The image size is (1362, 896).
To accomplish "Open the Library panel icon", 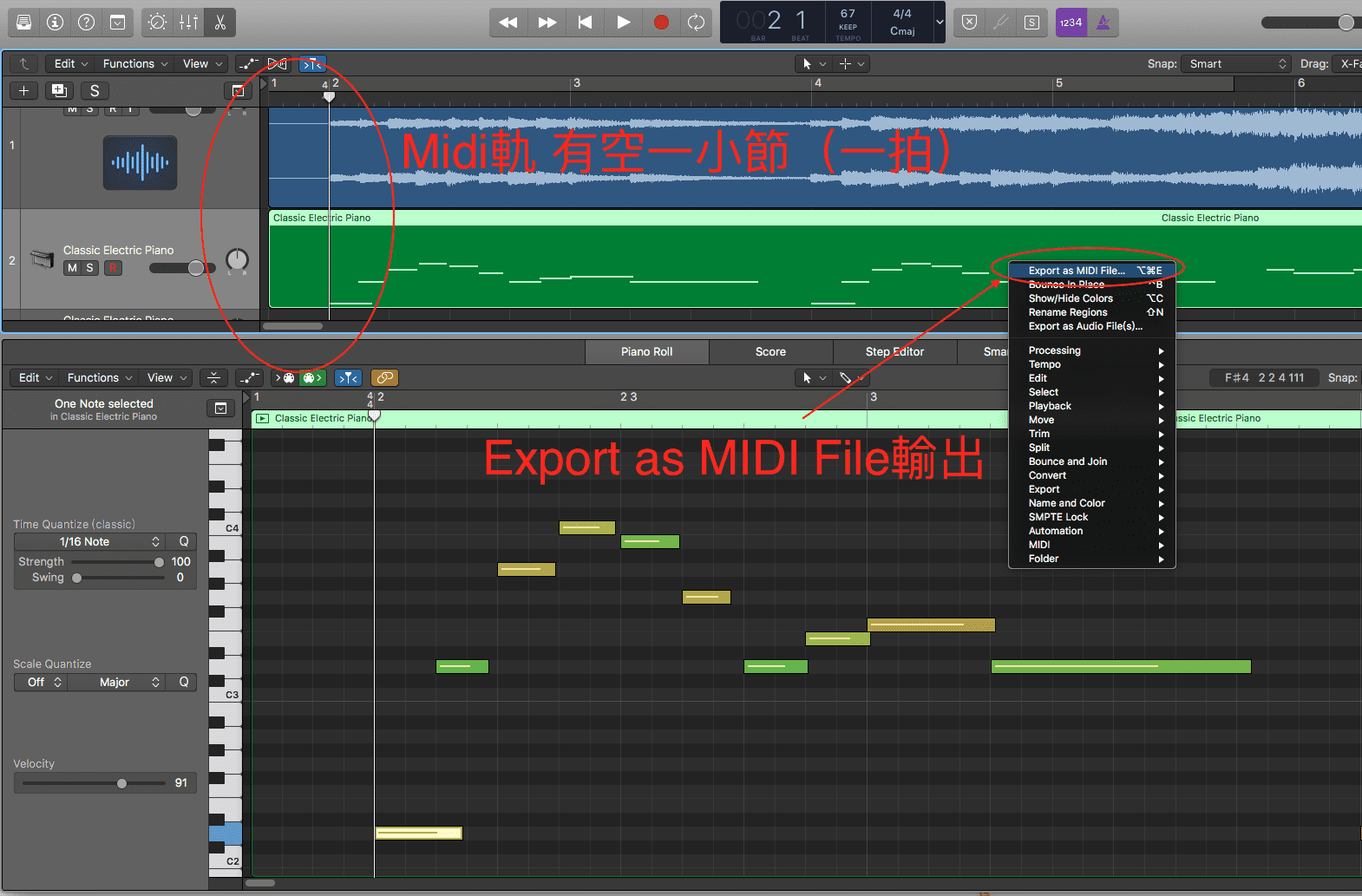I will click(24, 23).
